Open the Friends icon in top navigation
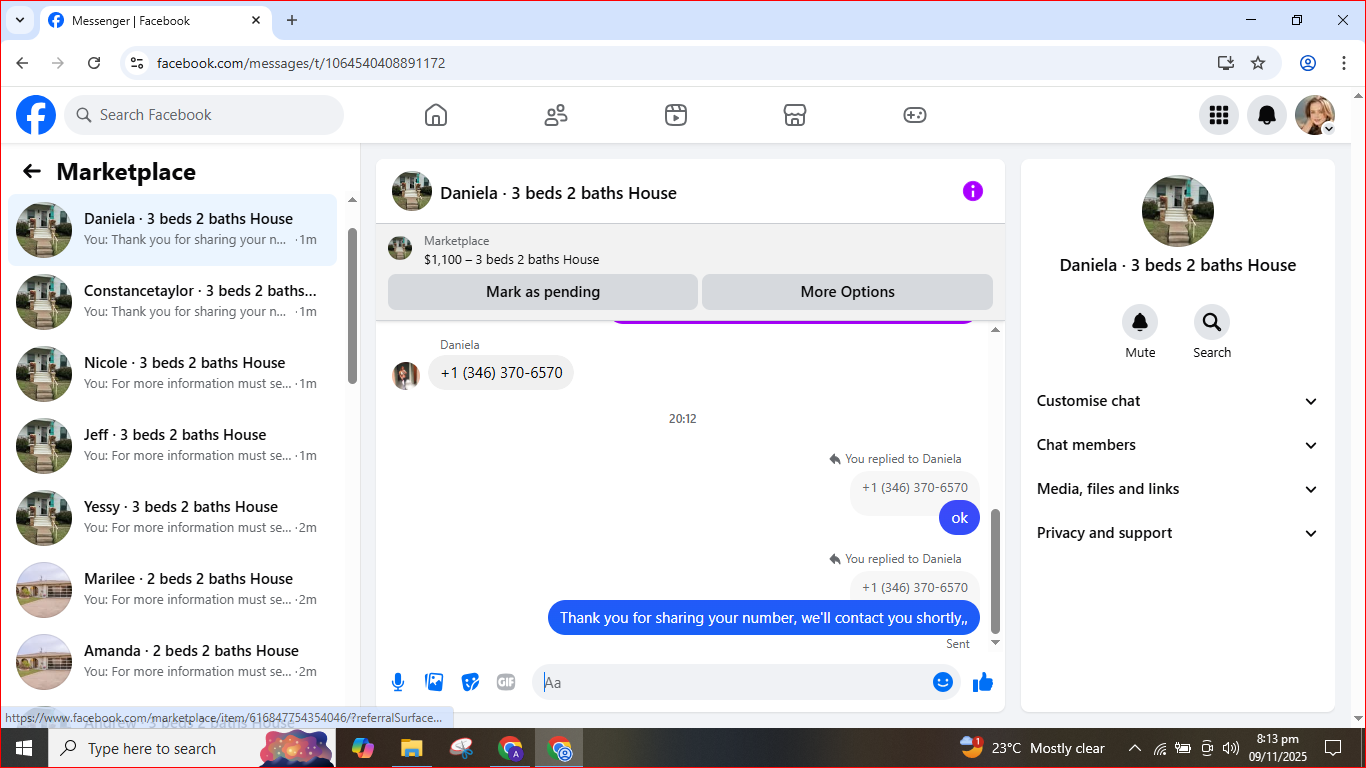This screenshot has width=1366, height=768. [x=556, y=115]
